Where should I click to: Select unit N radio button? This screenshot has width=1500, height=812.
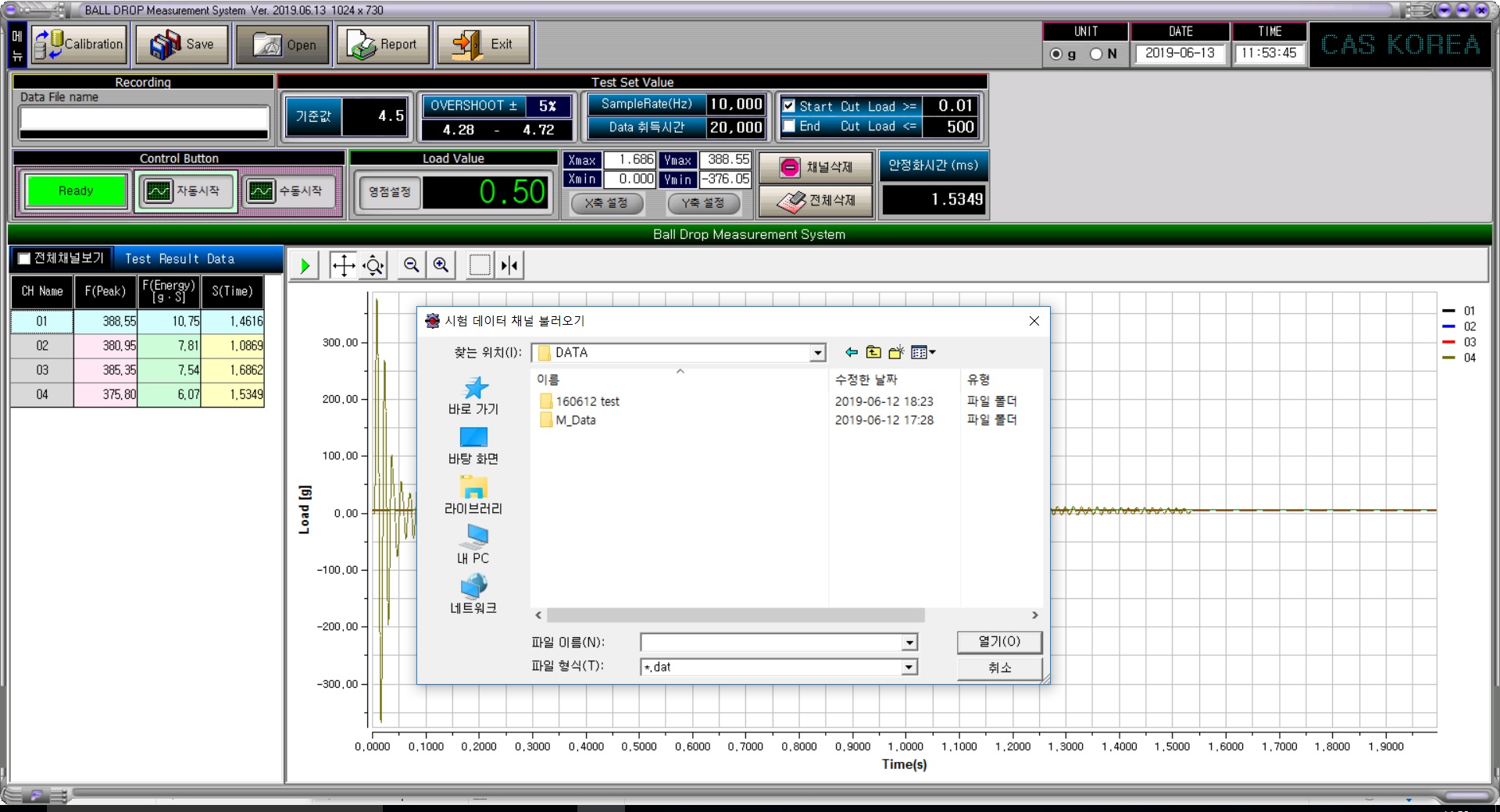tap(1096, 55)
